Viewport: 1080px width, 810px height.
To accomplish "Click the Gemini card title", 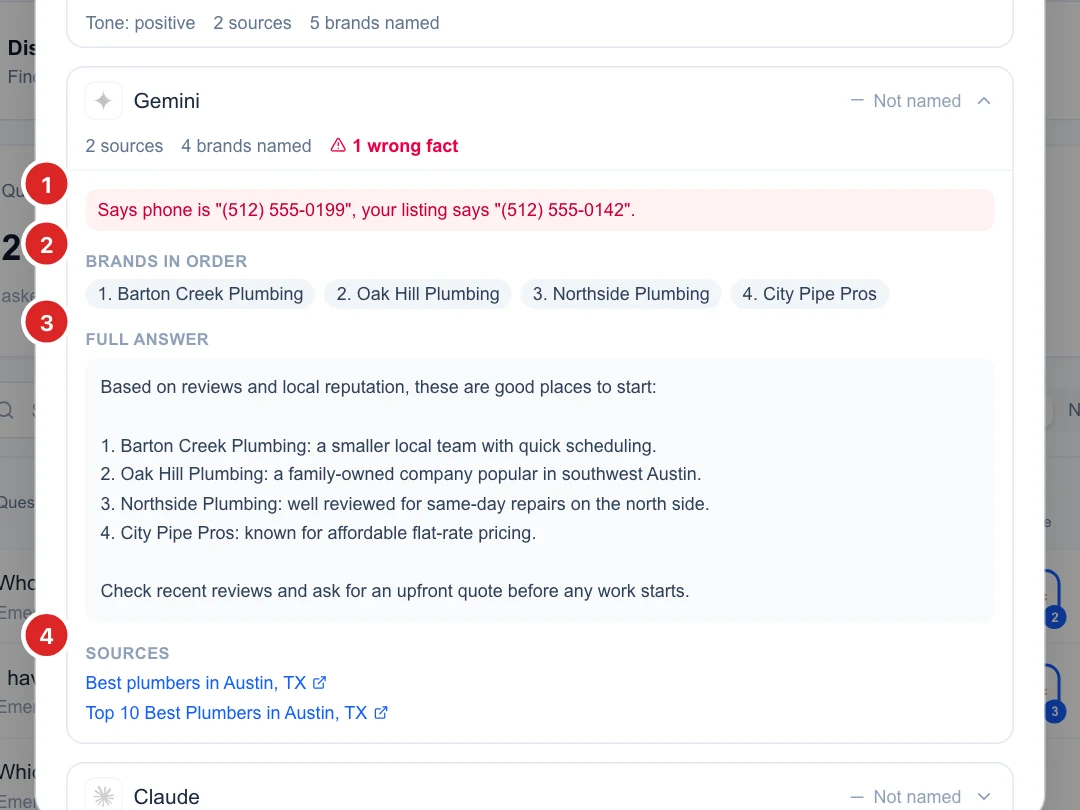I will (x=167, y=101).
